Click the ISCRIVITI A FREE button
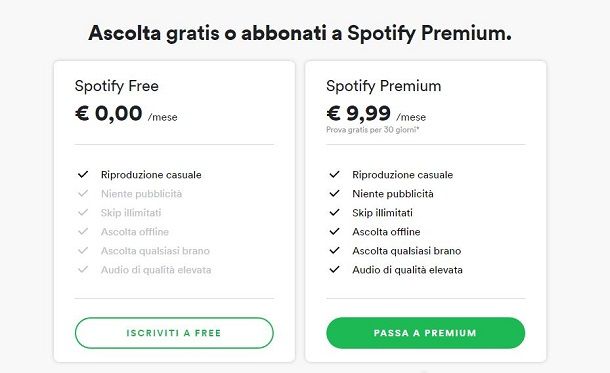Screen dimensions: 610x373 pyautogui.click(x=174, y=333)
